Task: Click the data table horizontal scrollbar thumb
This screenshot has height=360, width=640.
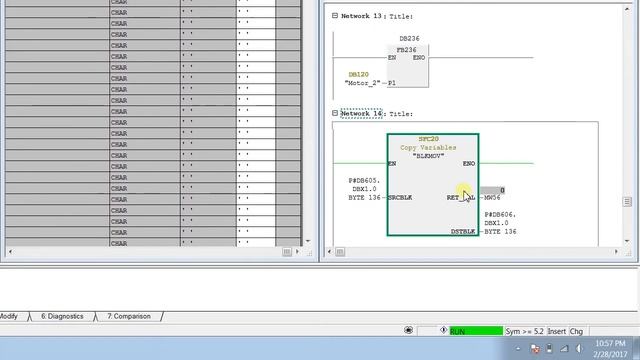Action: (287, 252)
